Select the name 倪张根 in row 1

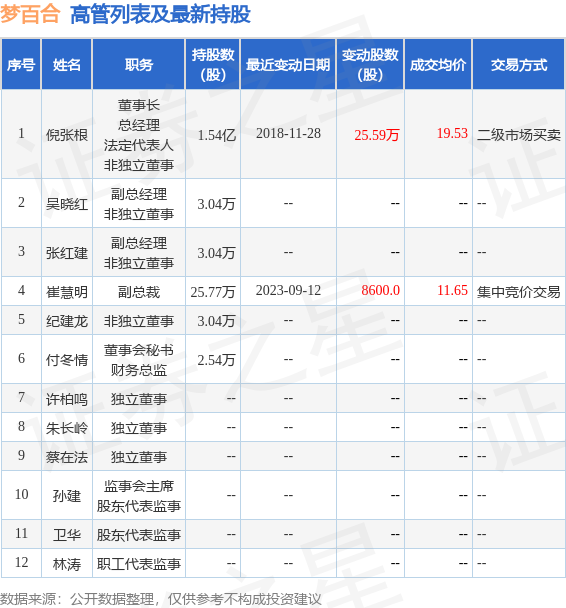67,135
